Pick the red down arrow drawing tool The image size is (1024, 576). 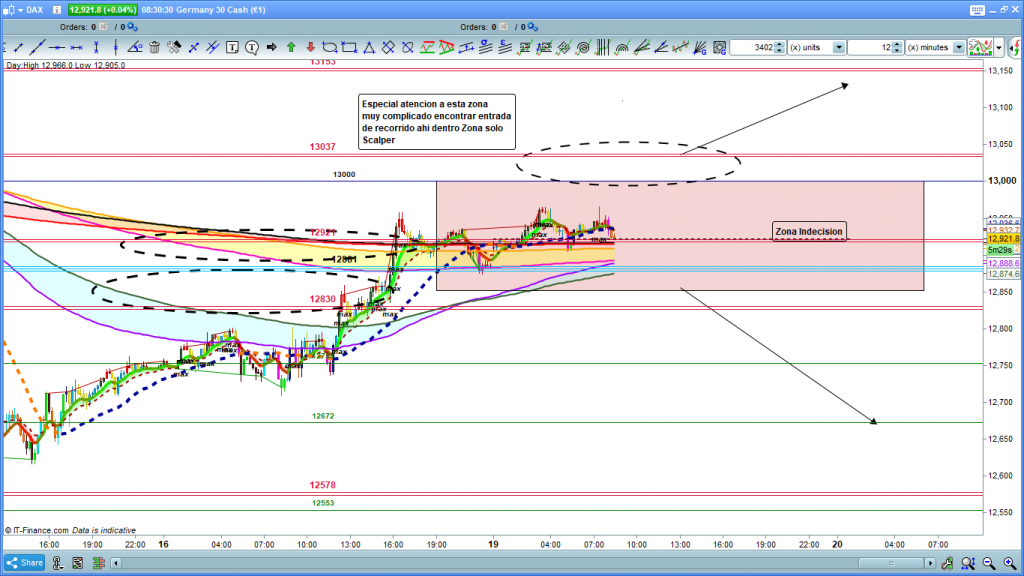(x=311, y=47)
